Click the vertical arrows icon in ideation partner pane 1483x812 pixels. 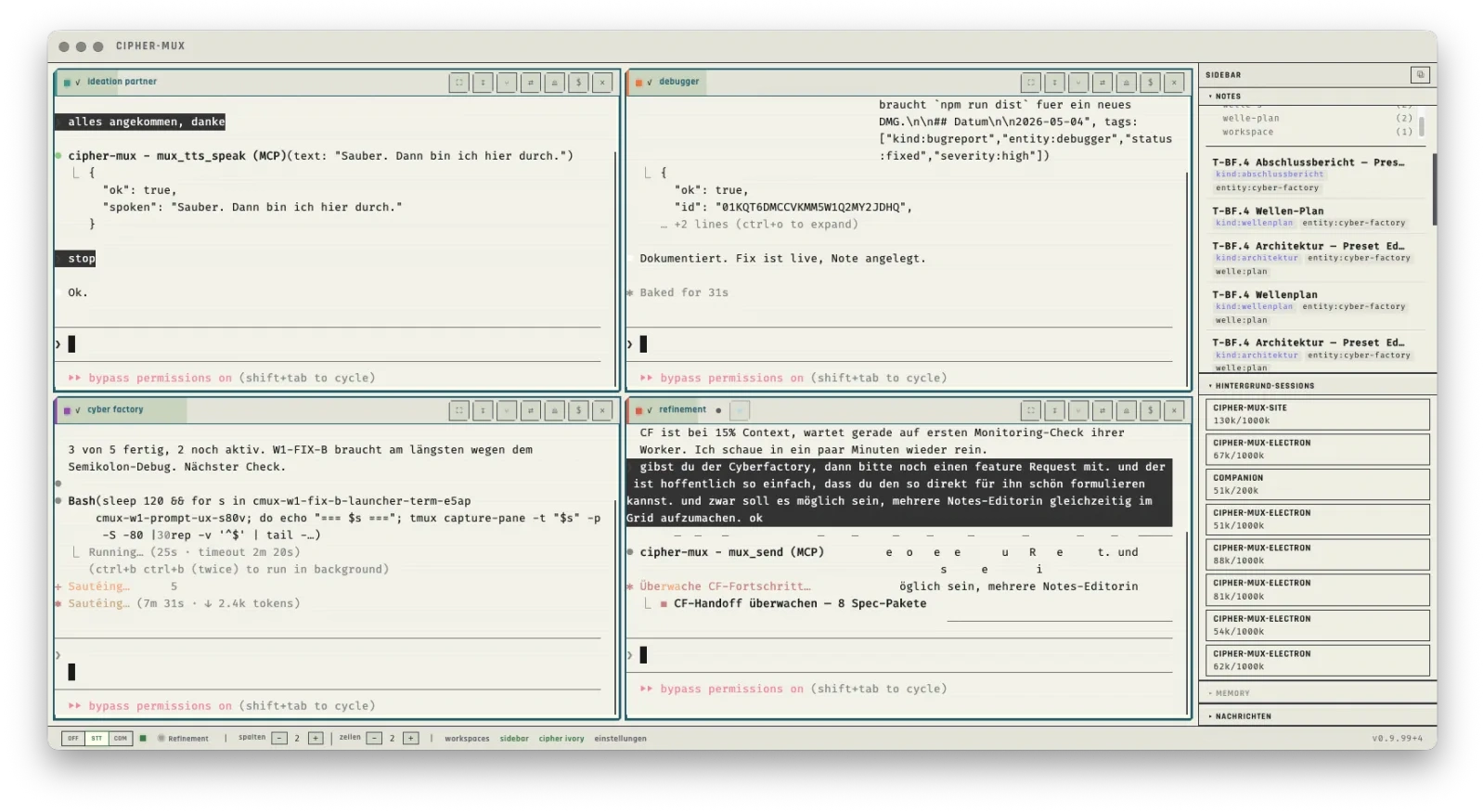483,83
